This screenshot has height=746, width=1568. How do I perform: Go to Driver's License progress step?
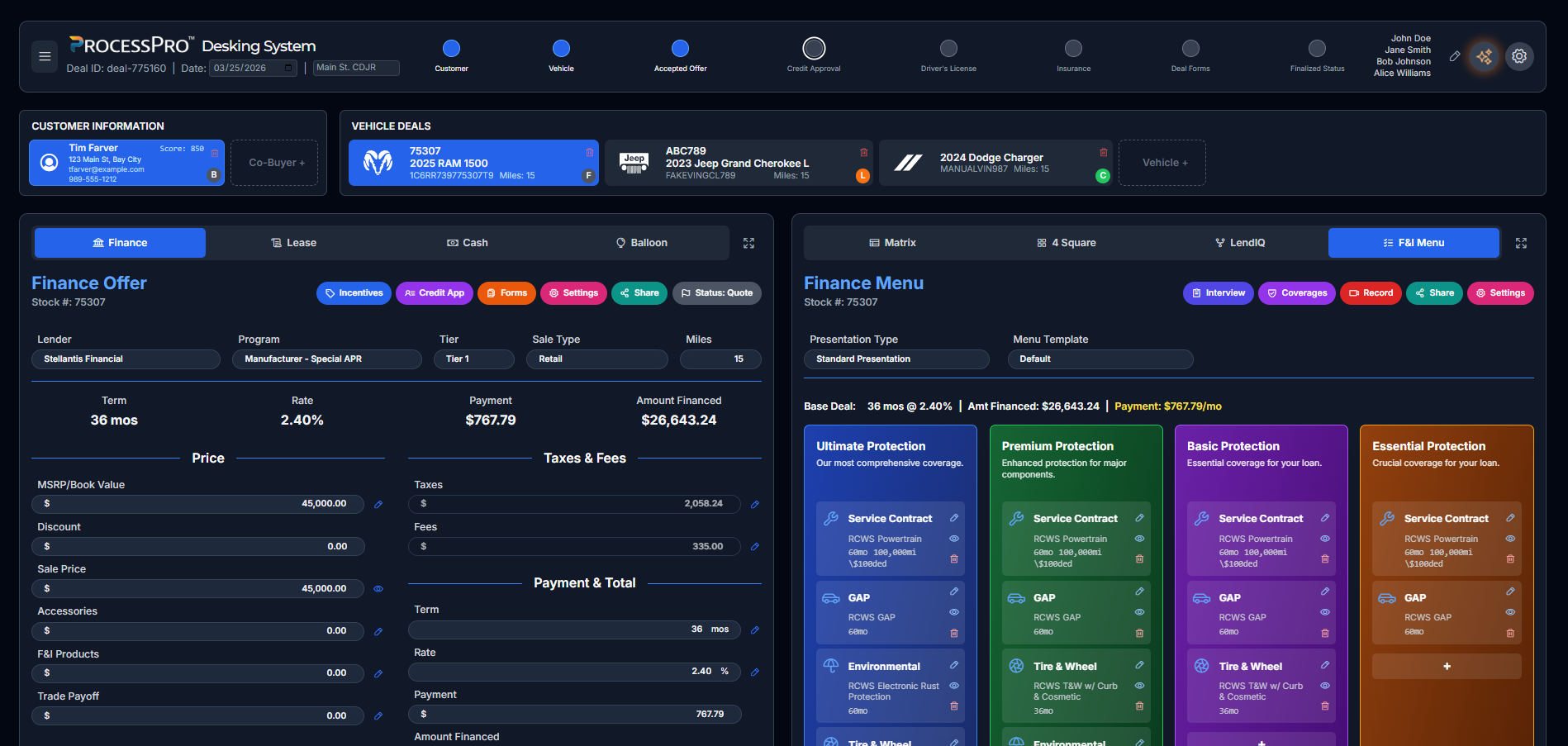[948, 48]
